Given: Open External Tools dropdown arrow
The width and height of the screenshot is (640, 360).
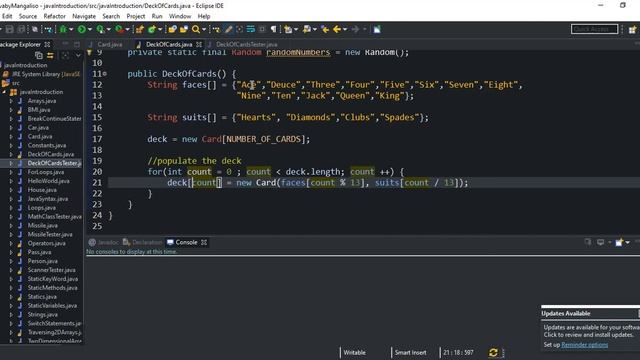Looking at the screenshot, I should (127, 29).
